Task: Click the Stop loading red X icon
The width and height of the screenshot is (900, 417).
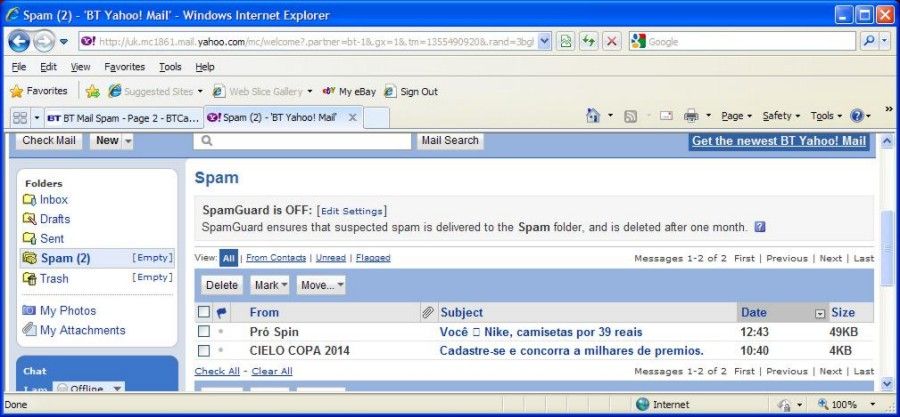Action: [x=612, y=41]
